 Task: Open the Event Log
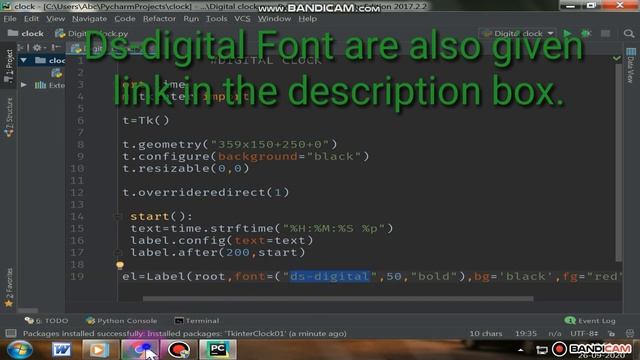coord(590,321)
